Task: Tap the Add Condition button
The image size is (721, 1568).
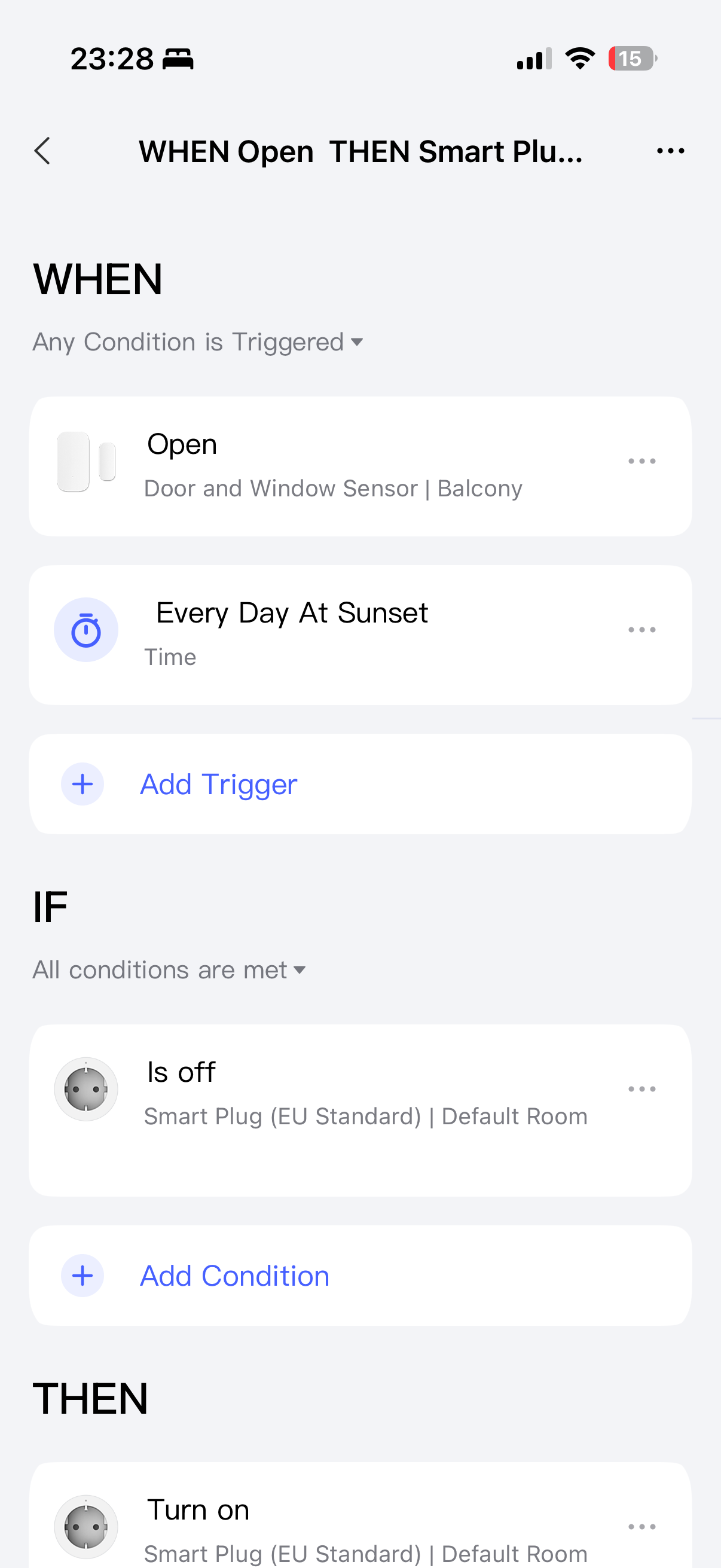Action: 235,1275
